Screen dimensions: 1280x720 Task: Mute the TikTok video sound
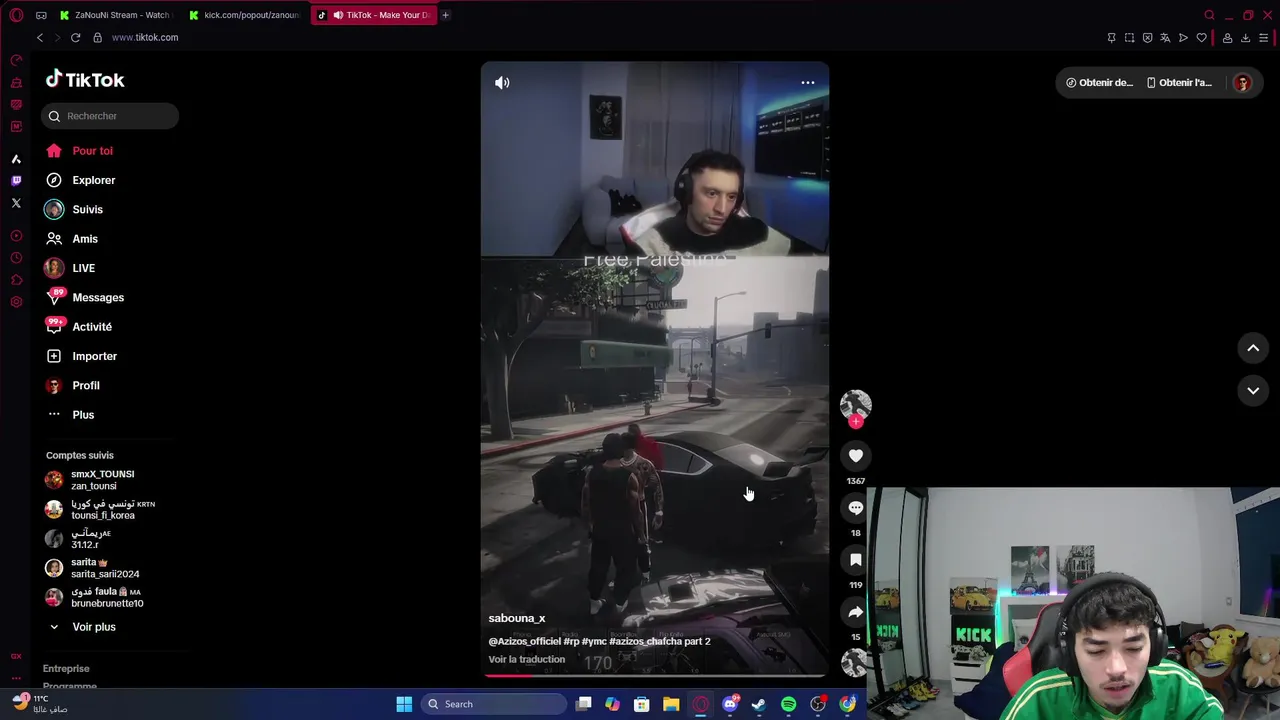pyautogui.click(x=502, y=83)
